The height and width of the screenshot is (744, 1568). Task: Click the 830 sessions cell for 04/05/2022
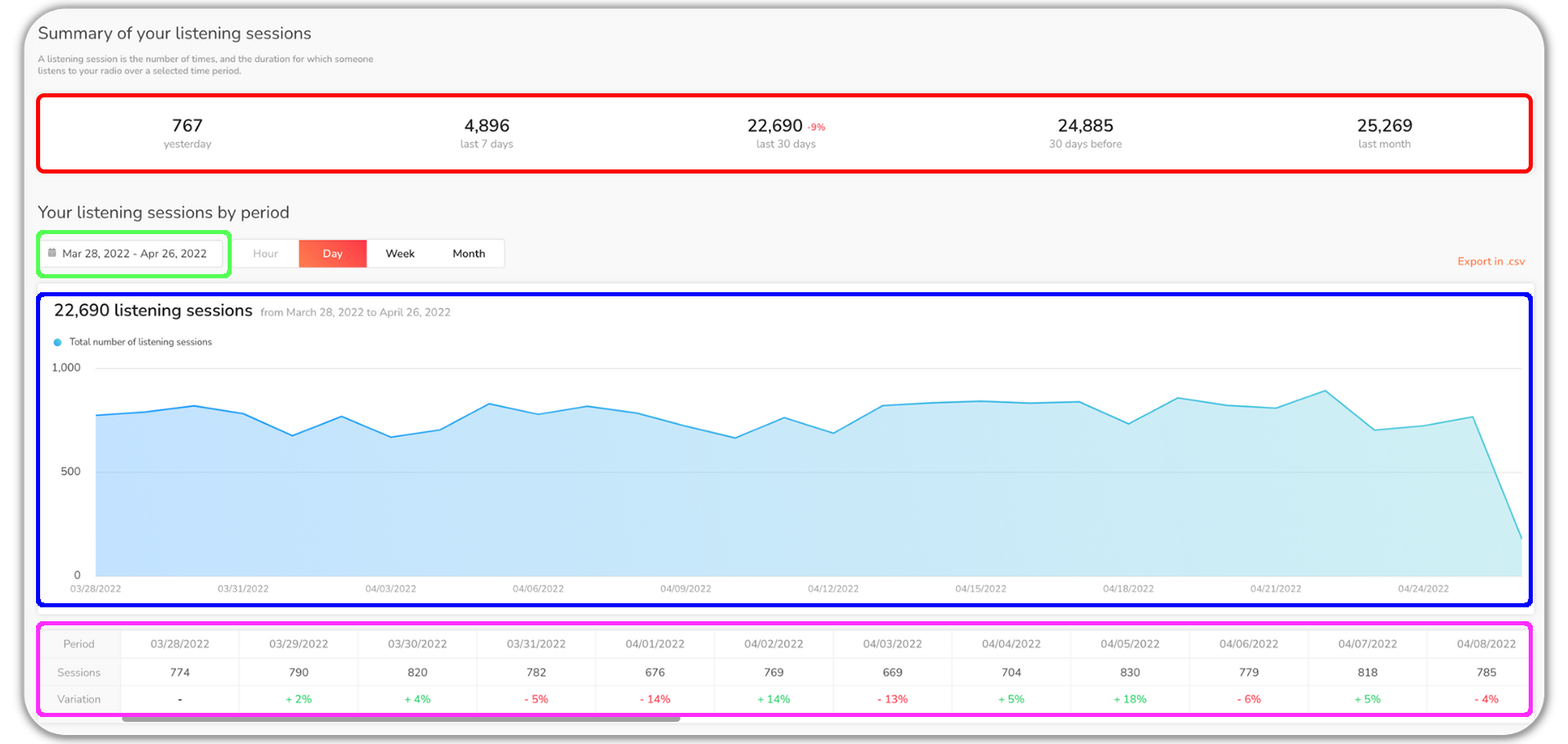pos(1130,672)
